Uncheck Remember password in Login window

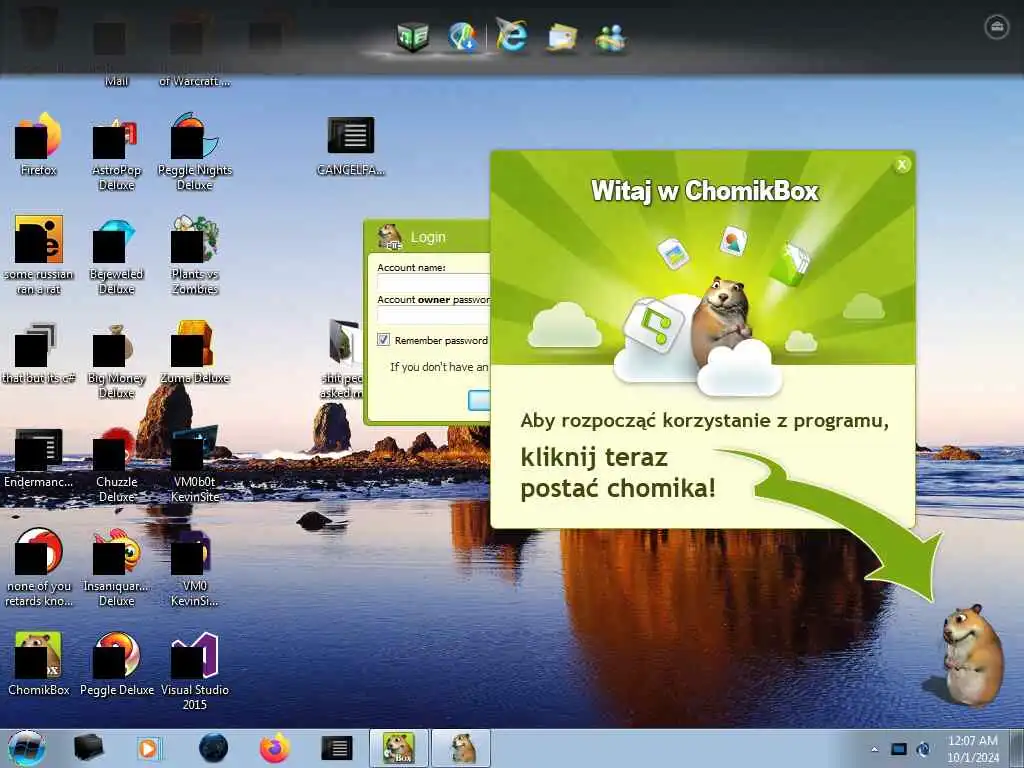coord(383,340)
